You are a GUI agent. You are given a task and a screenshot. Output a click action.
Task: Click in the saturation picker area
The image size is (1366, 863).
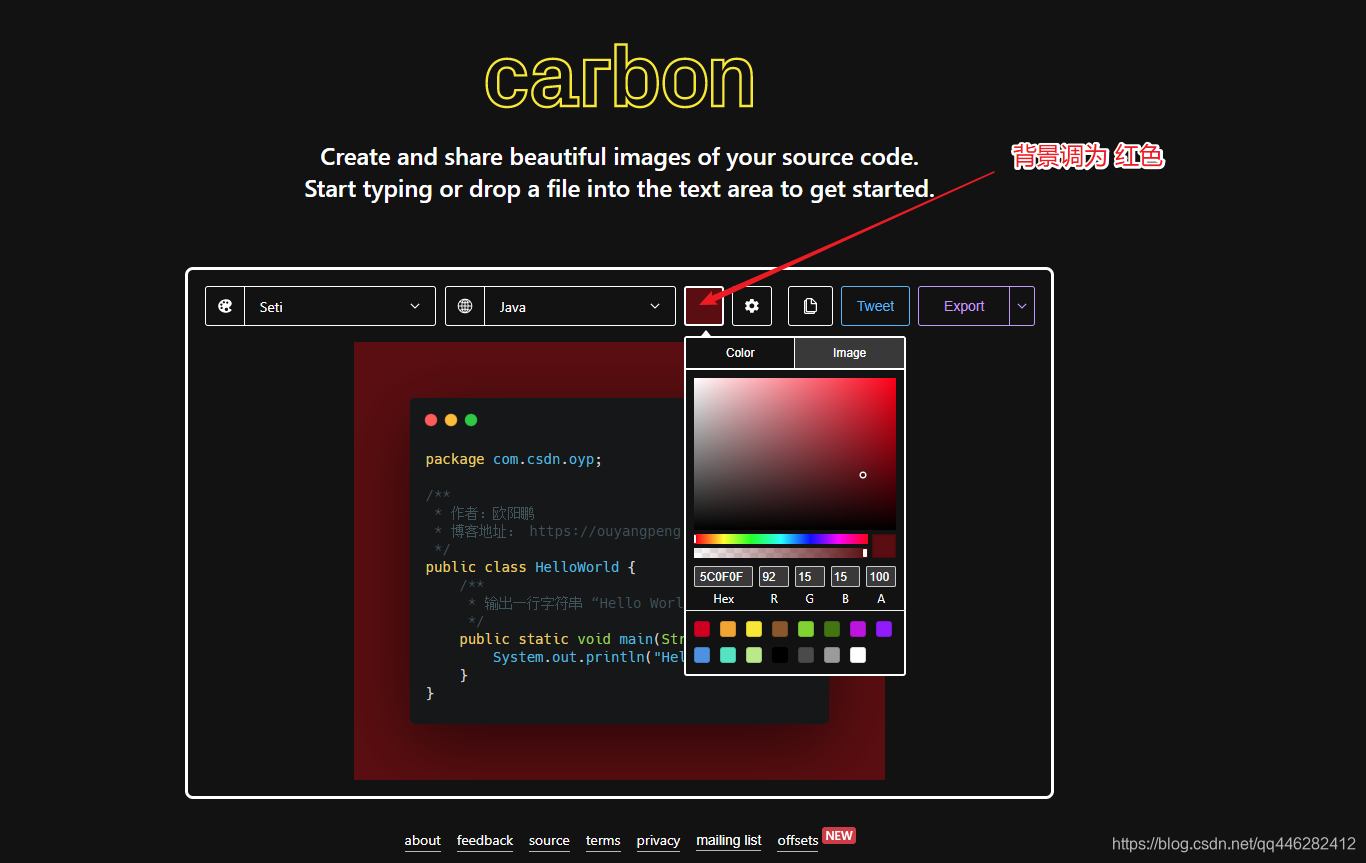point(795,453)
